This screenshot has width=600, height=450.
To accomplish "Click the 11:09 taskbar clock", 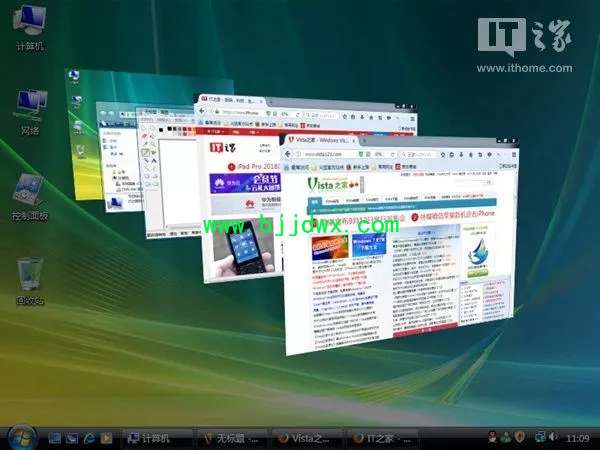I will click(x=577, y=438).
